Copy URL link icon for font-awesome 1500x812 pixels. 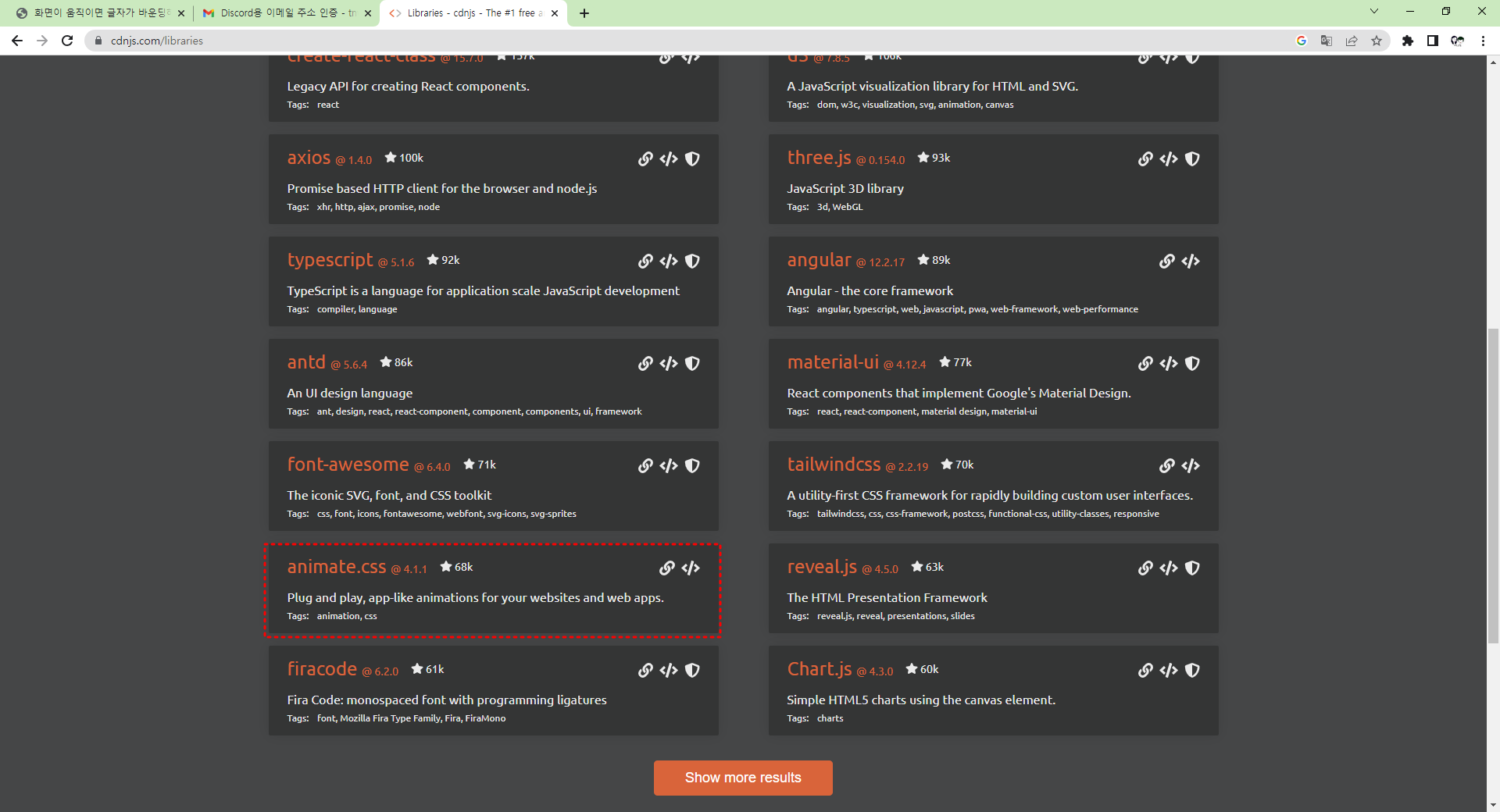click(645, 466)
